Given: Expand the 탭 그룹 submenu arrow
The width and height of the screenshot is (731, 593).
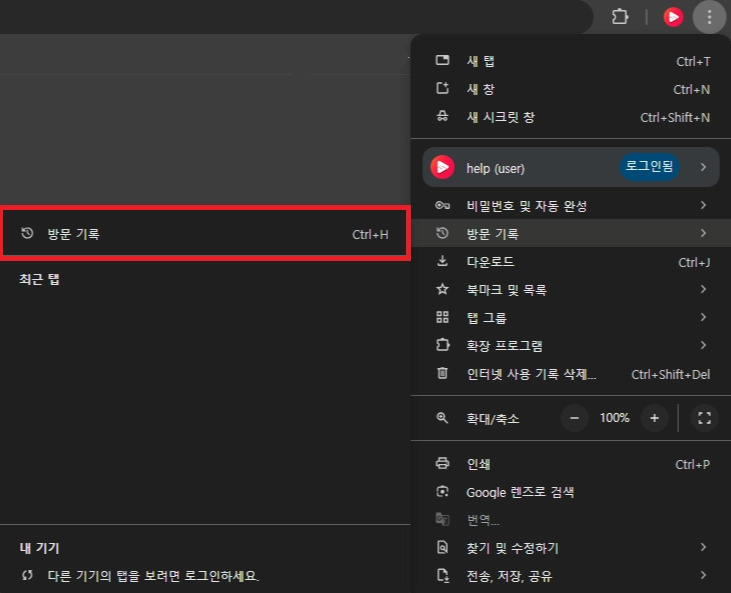Looking at the screenshot, I should click(x=703, y=318).
